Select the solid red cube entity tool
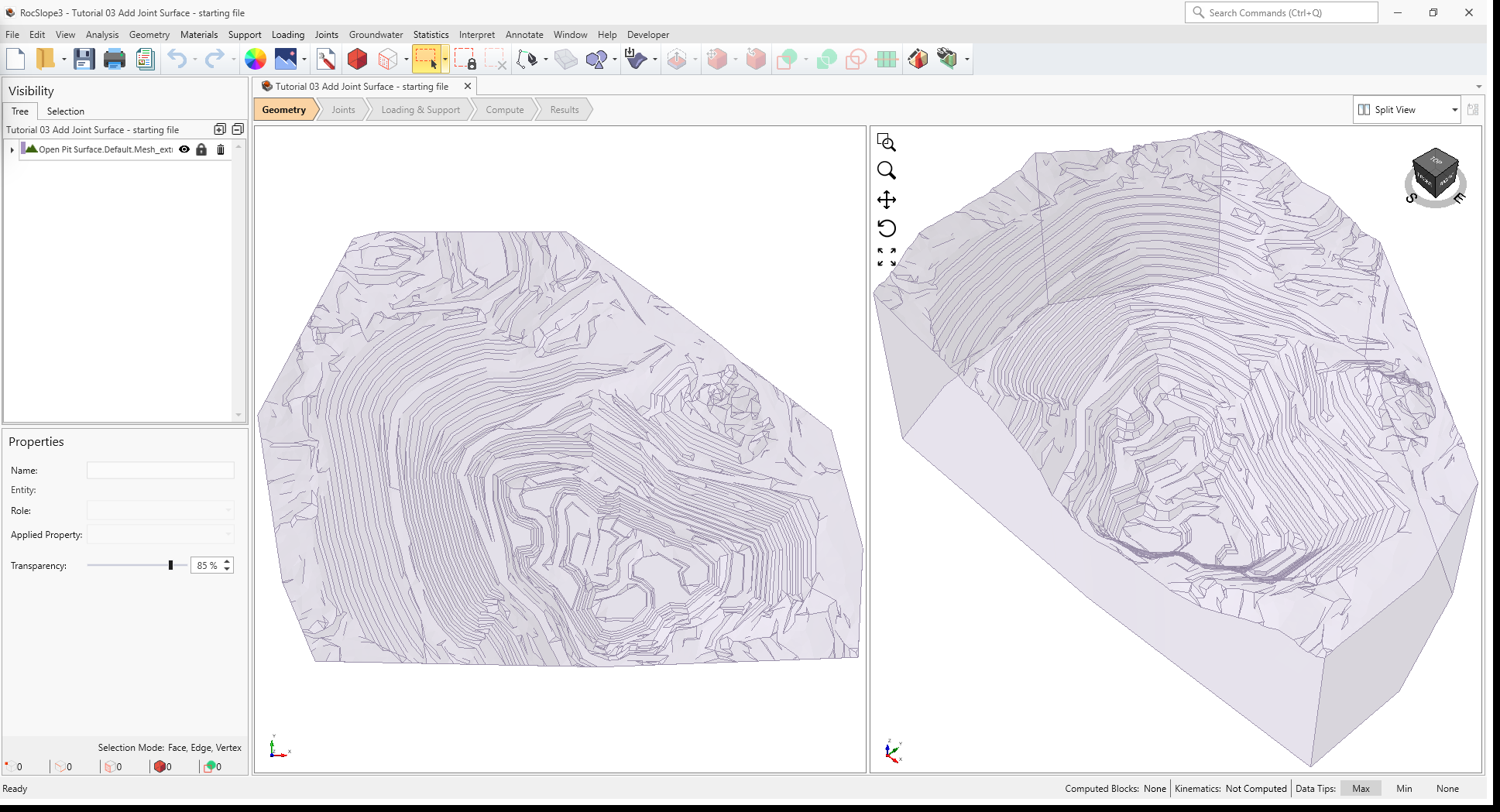 click(357, 59)
